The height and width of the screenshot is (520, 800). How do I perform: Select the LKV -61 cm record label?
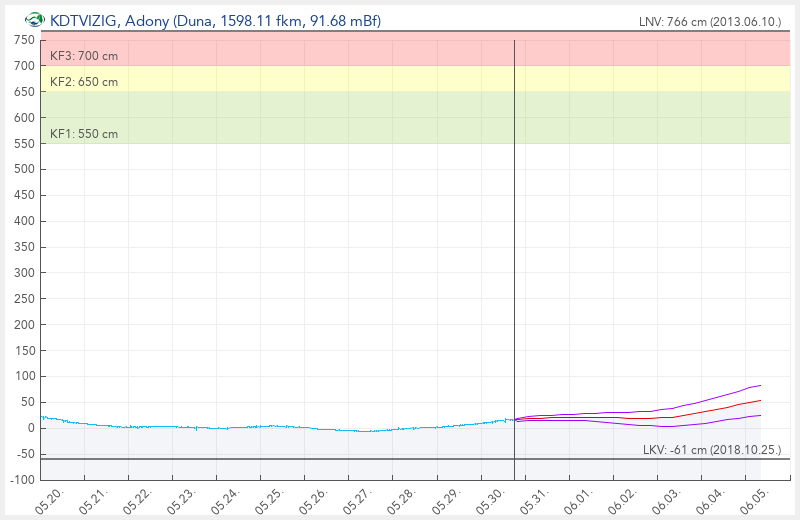click(x=712, y=450)
